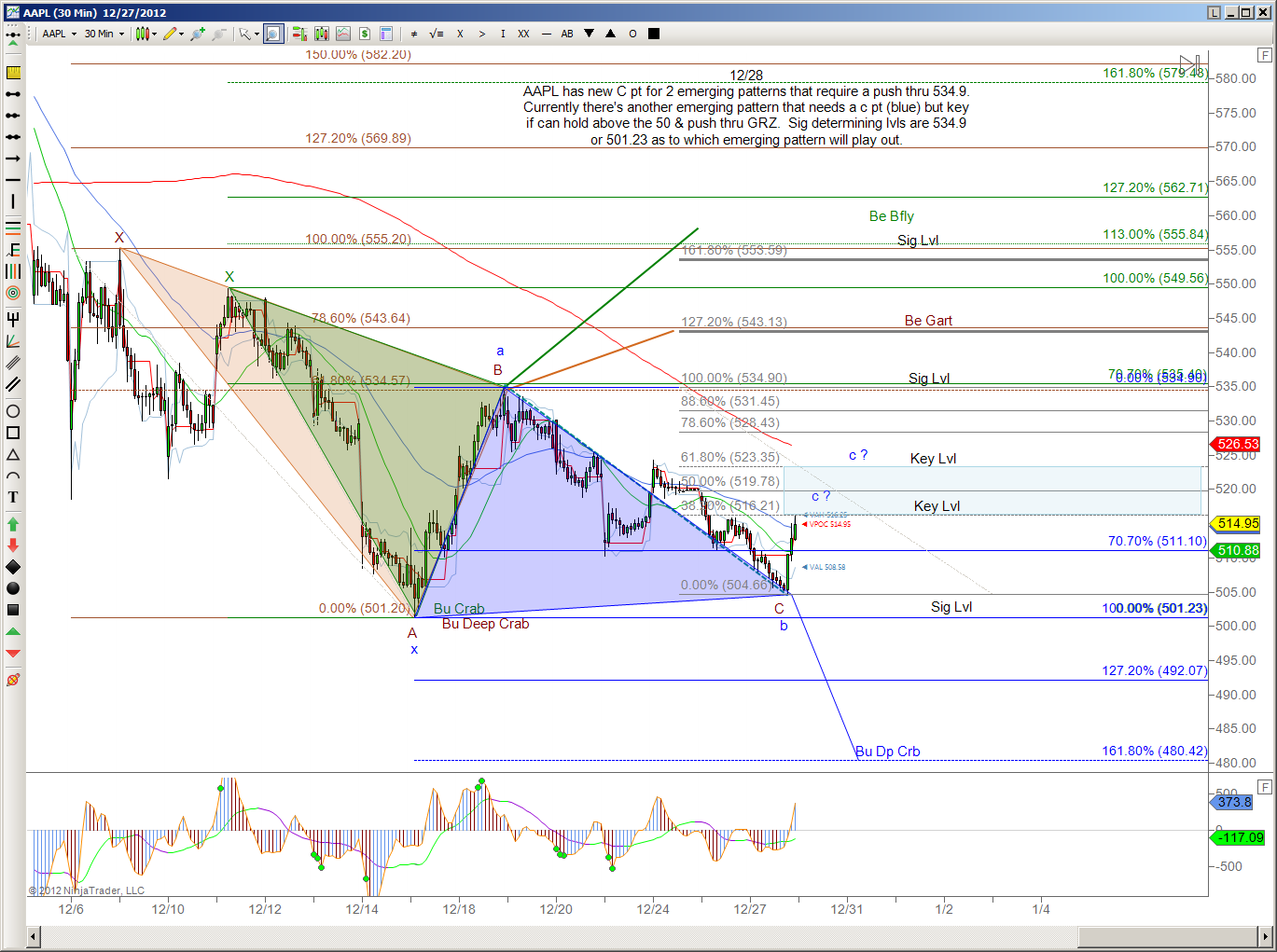Select the Fibonacci circle tool

pyautogui.click(x=13, y=293)
